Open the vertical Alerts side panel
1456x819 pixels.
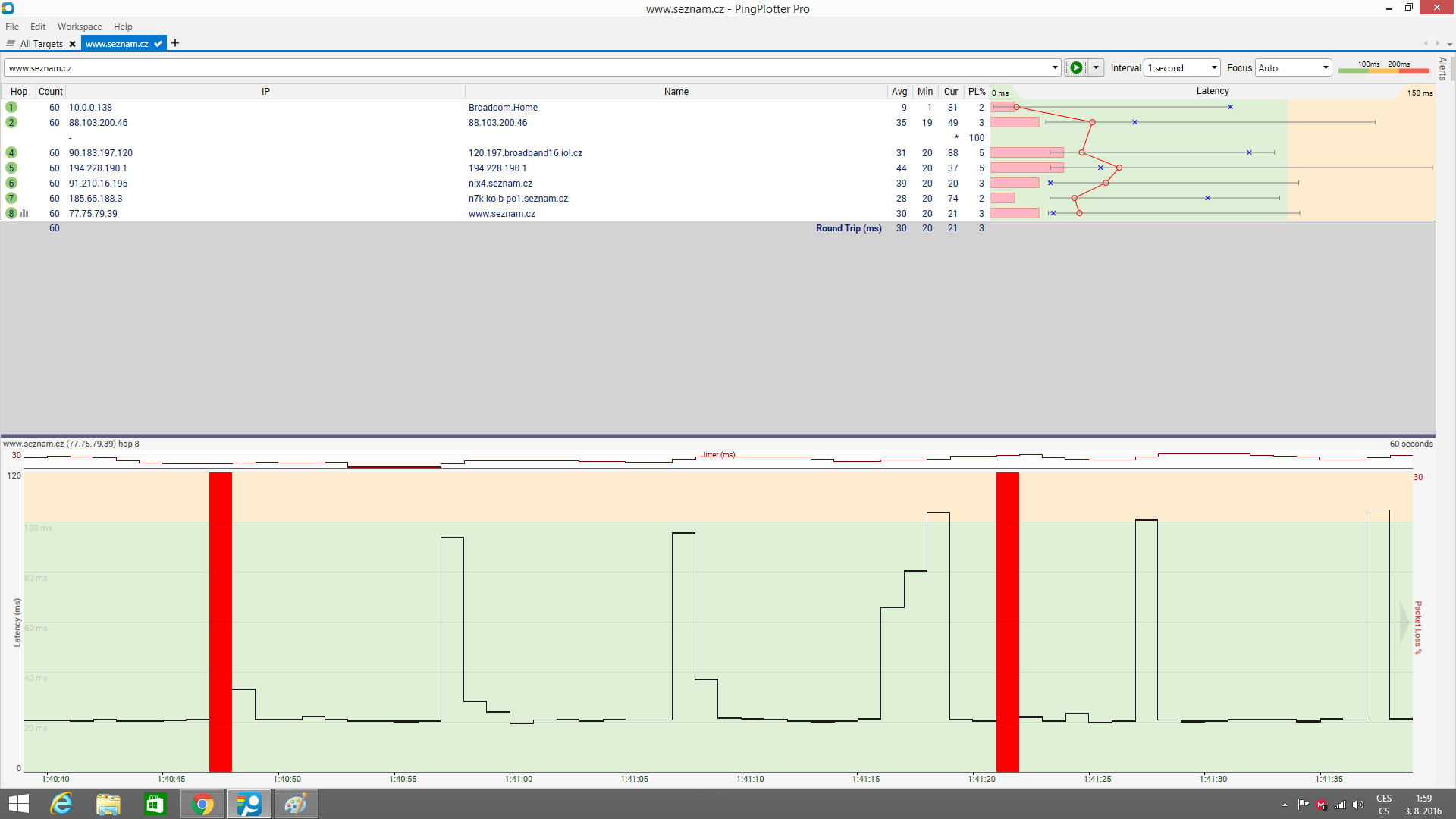coord(1442,68)
